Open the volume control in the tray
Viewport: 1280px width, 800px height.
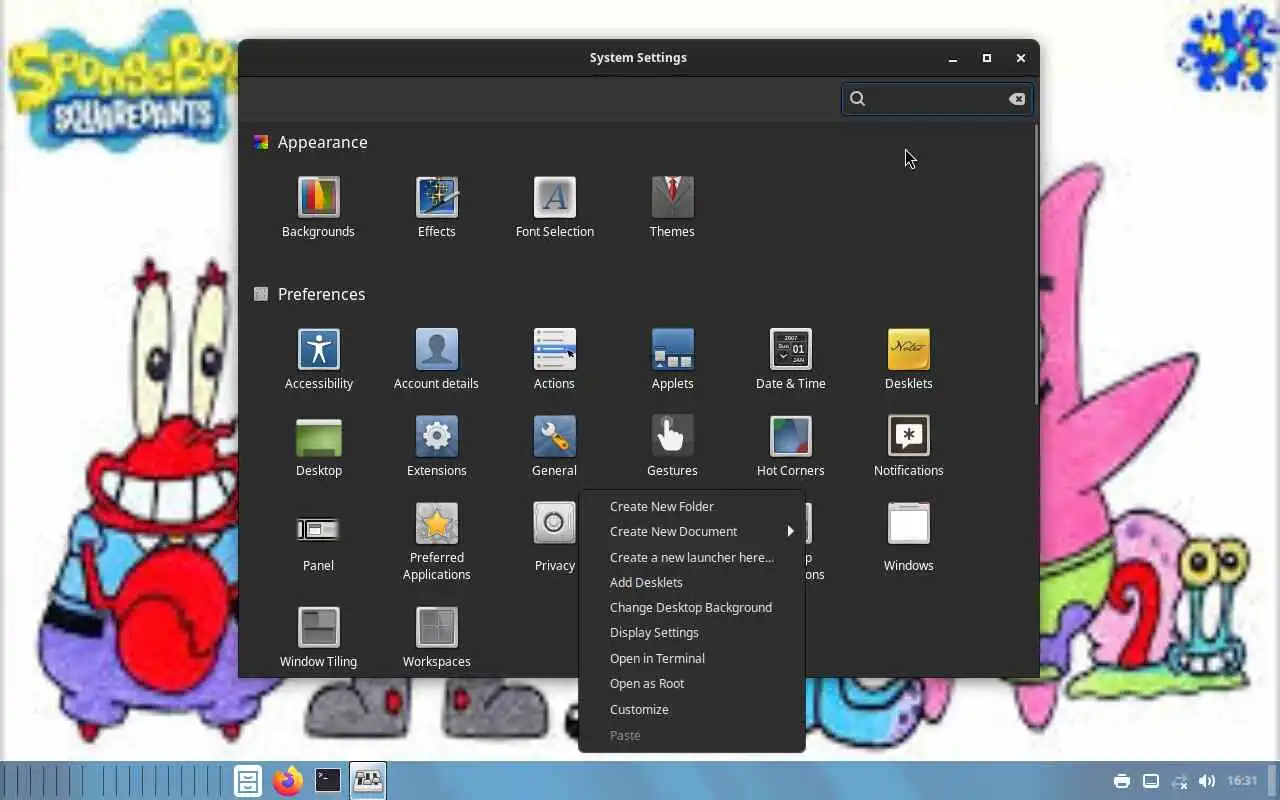pyautogui.click(x=1207, y=781)
